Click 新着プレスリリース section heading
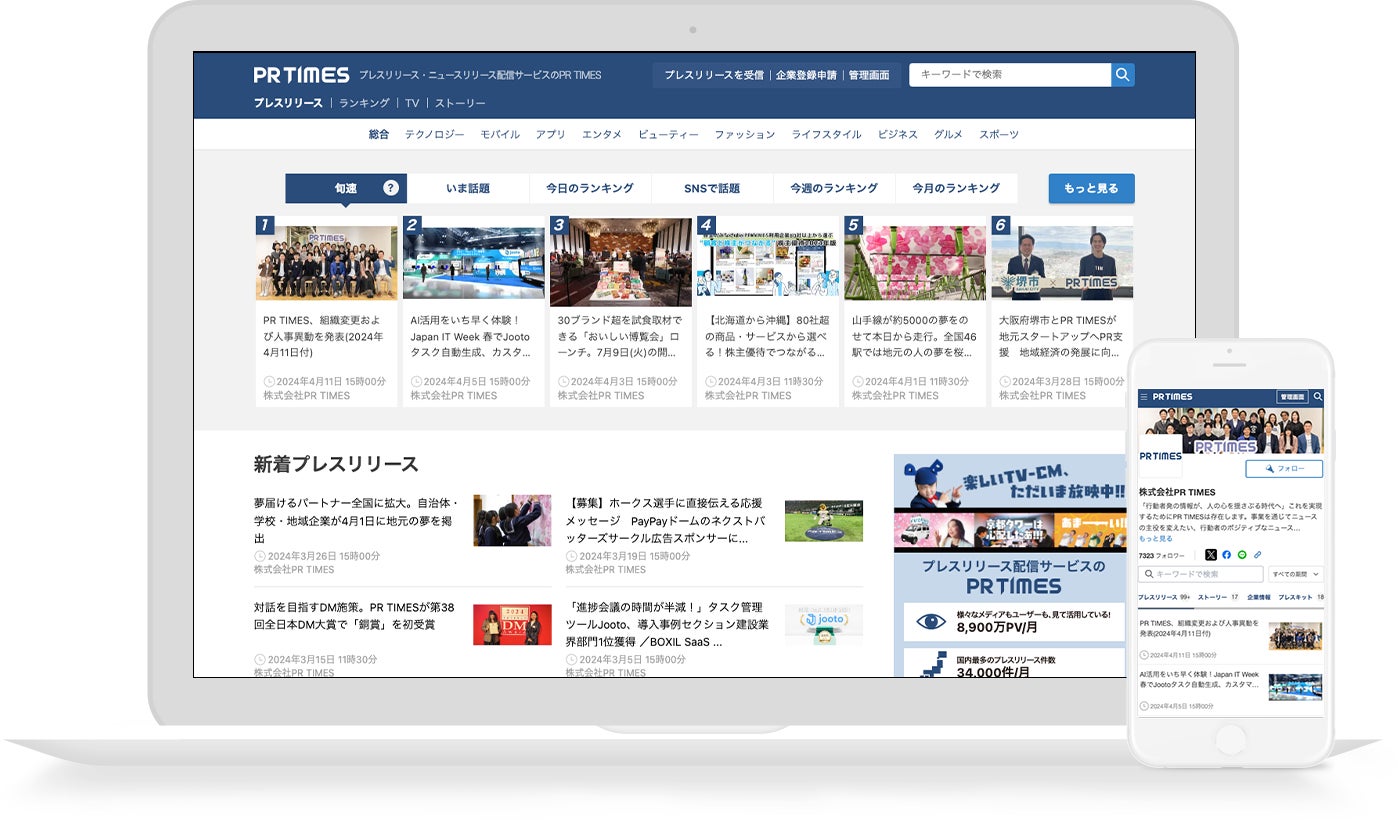This screenshot has height=820, width=1398. coord(336,464)
